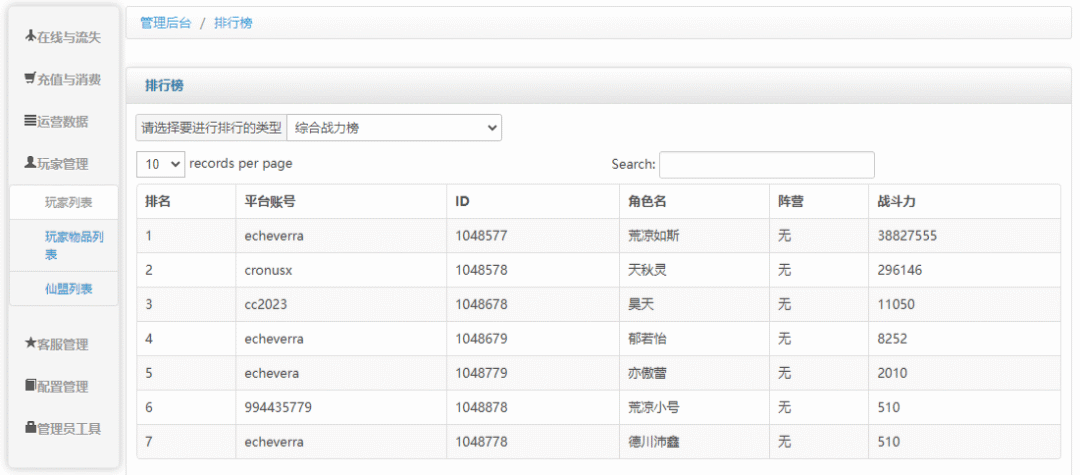Screen dimensions: 1080x475
Task: Click combat power value 296146
Action: point(900,271)
